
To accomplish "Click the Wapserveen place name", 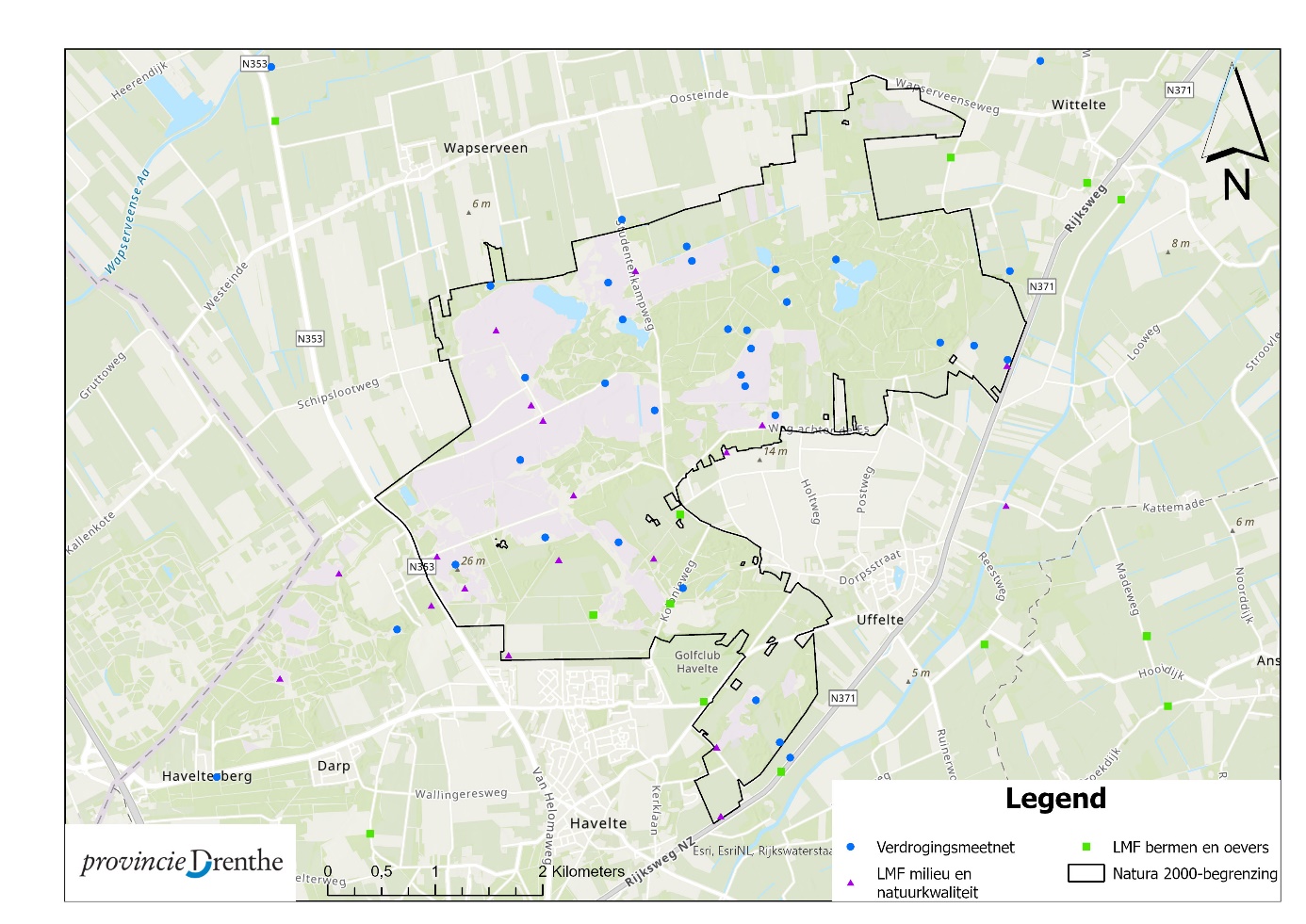I will pos(485,149).
